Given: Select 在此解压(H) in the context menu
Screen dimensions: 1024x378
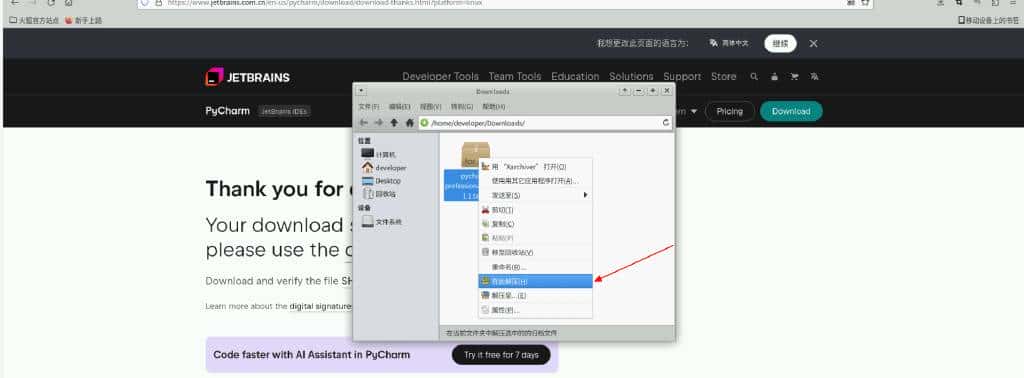Looking at the screenshot, I should (x=536, y=281).
